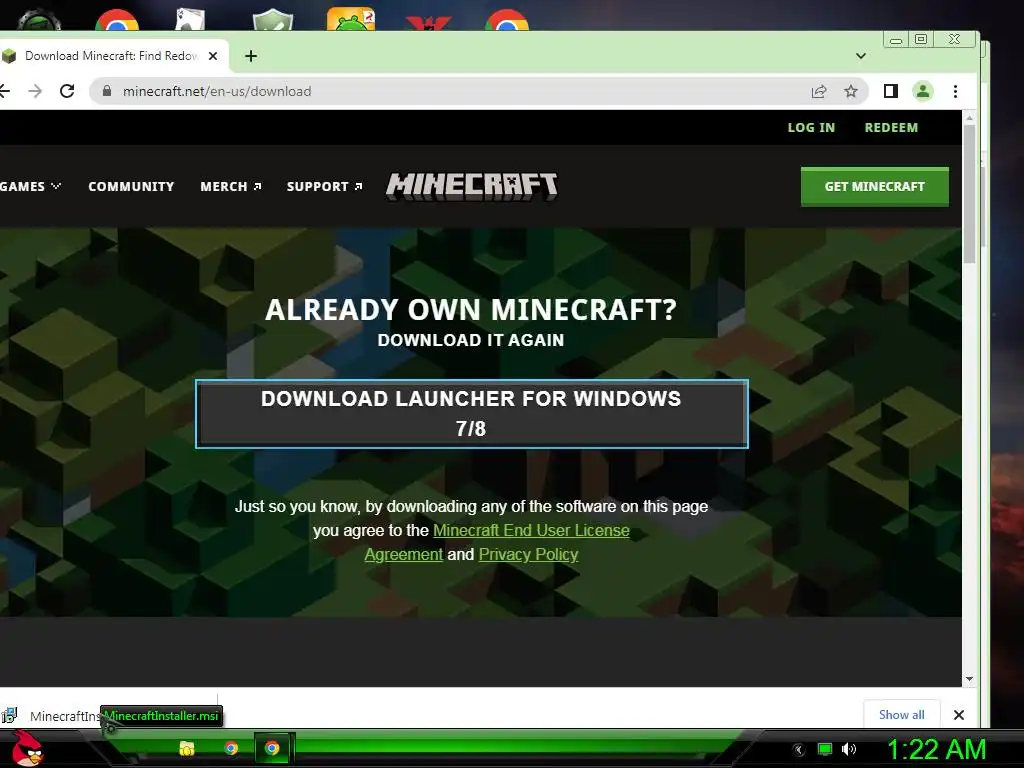Viewport: 1024px width, 768px height.
Task: Bookmark this page with the star icon
Action: click(x=850, y=91)
